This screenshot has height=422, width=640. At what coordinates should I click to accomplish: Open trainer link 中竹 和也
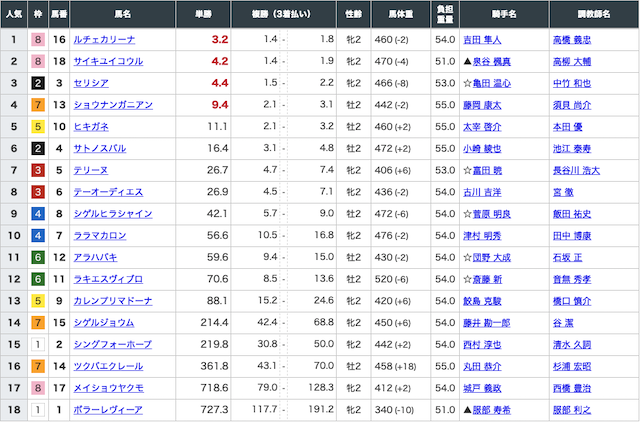click(572, 83)
